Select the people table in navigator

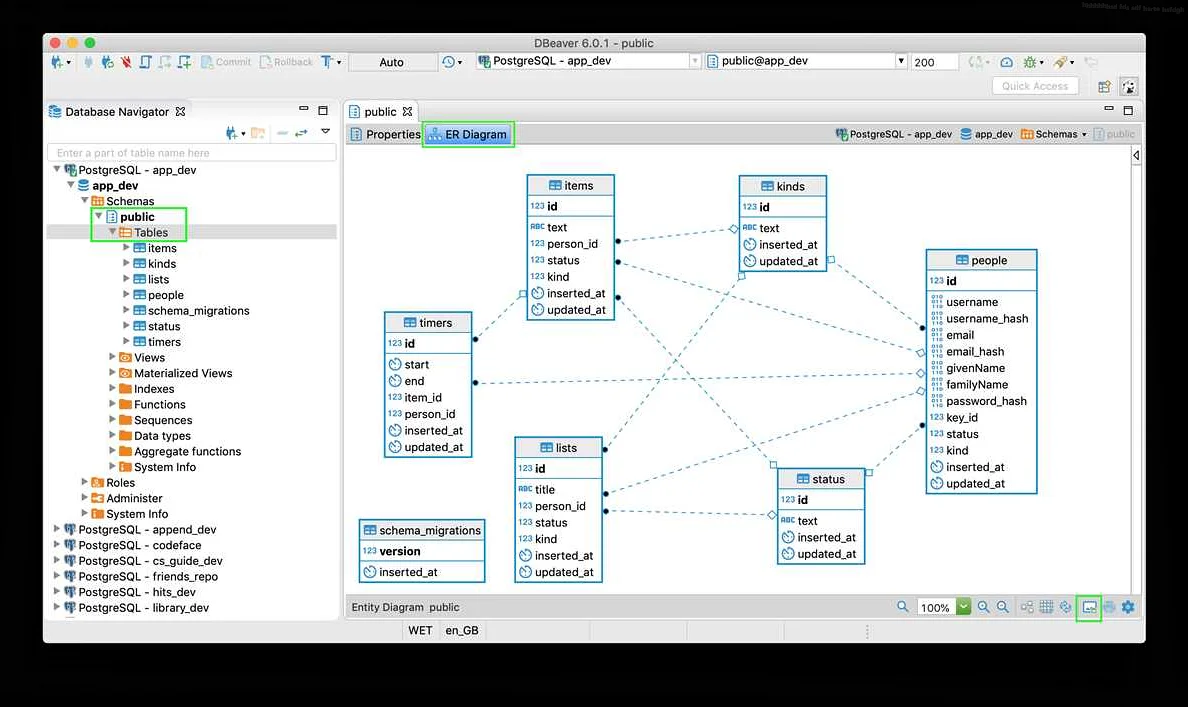click(166, 295)
